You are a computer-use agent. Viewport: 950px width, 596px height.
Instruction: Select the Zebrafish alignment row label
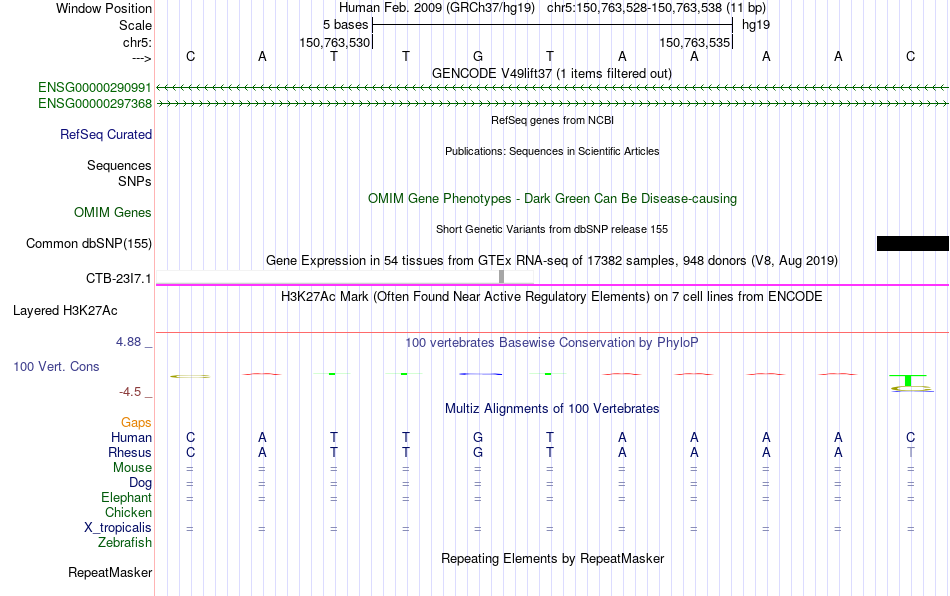click(x=125, y=542)
